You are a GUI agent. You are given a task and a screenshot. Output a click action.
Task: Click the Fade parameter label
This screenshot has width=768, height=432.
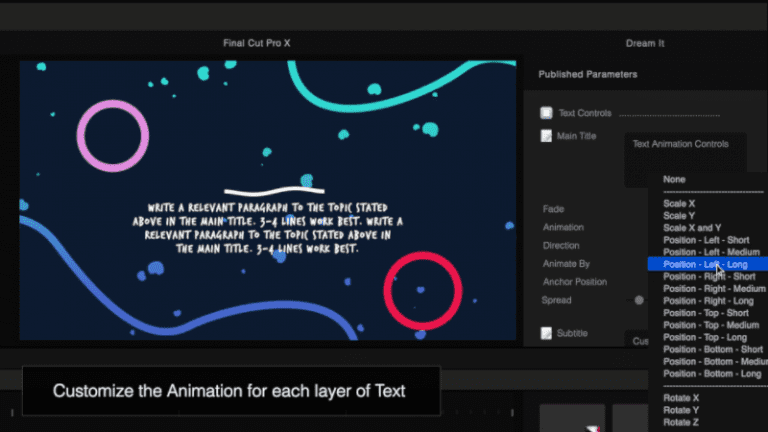[x=553, y=209]
